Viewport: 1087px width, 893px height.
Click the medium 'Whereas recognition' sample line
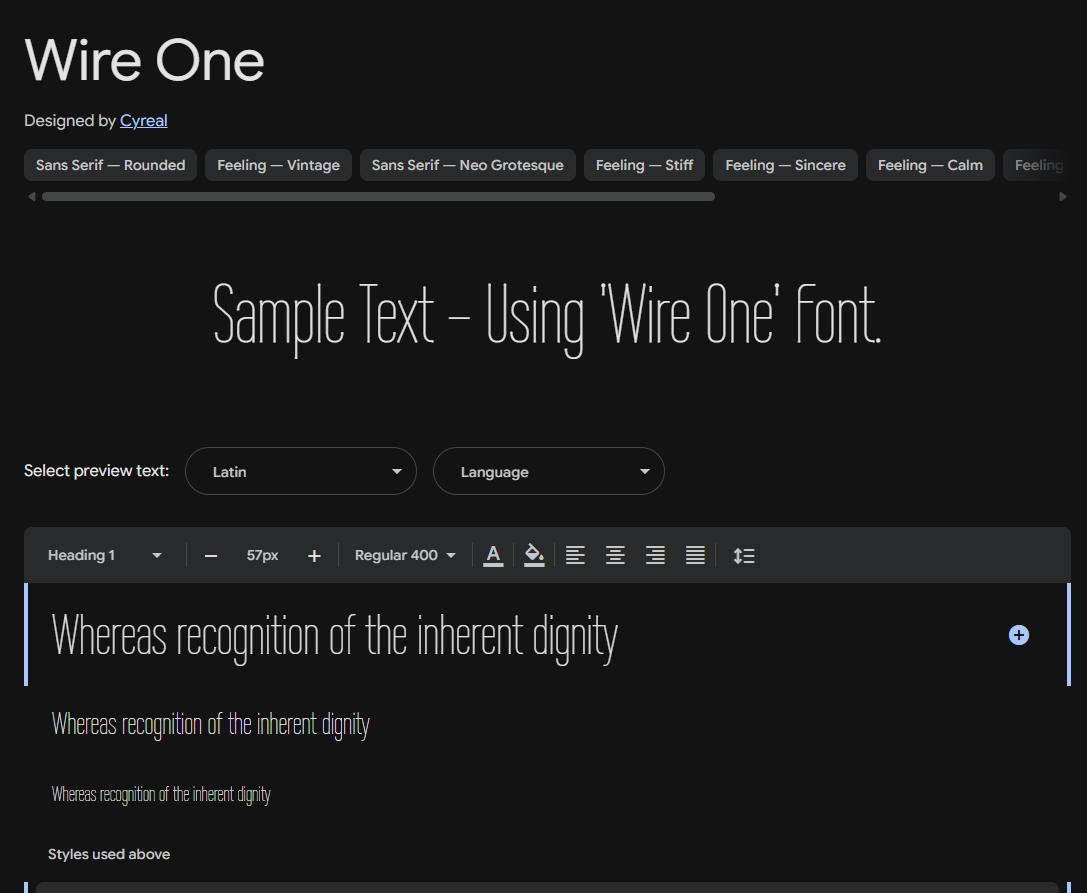coord(211,725)
